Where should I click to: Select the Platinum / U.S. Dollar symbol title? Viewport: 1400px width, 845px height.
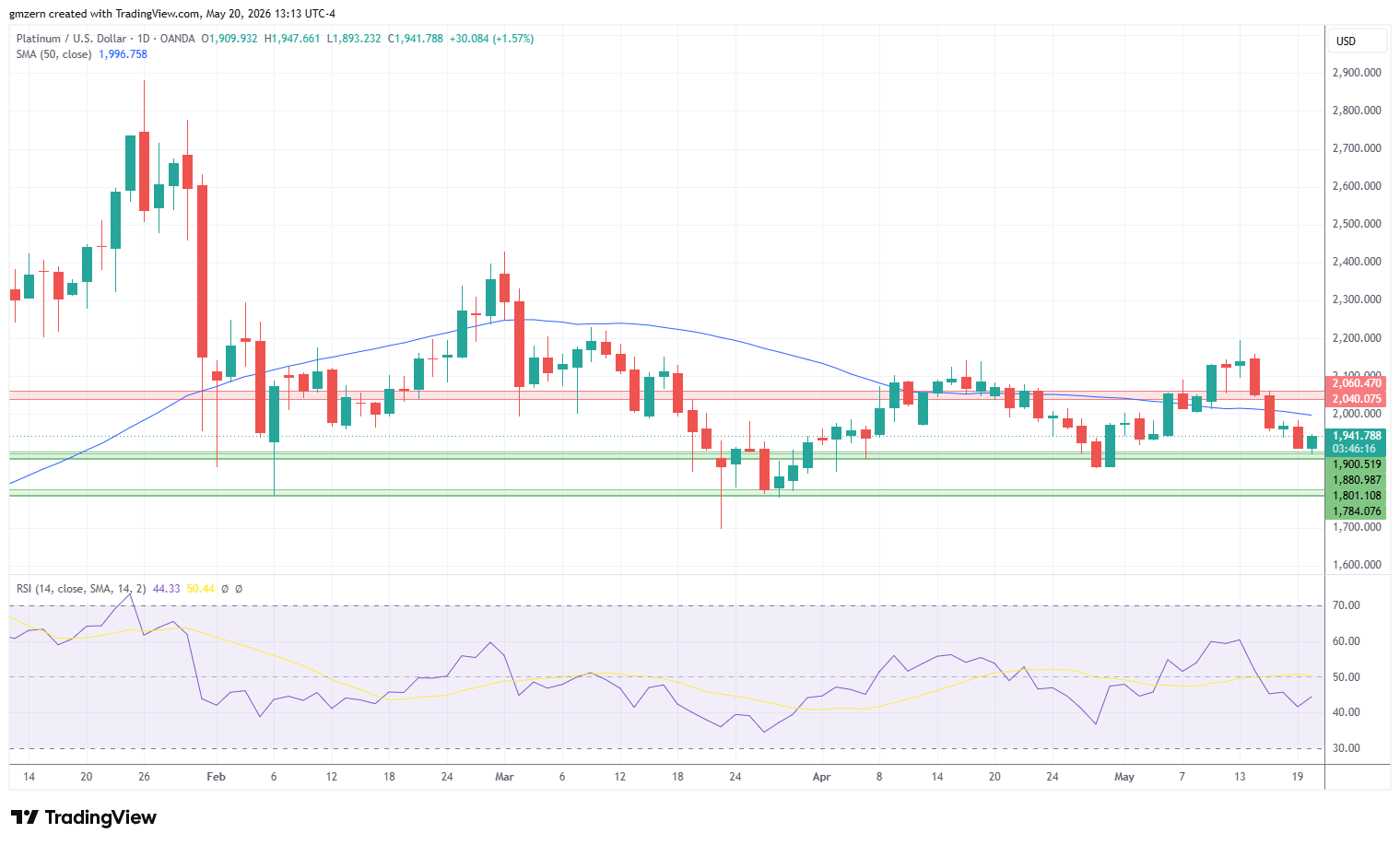tap(72, 39)
